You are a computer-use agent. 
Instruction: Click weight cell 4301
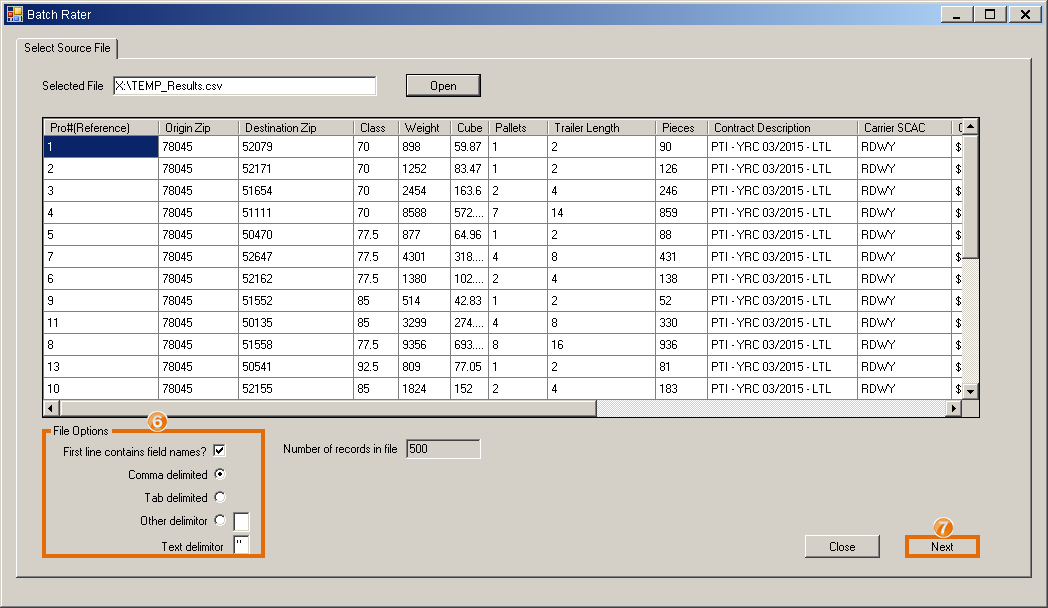[424, 257]
